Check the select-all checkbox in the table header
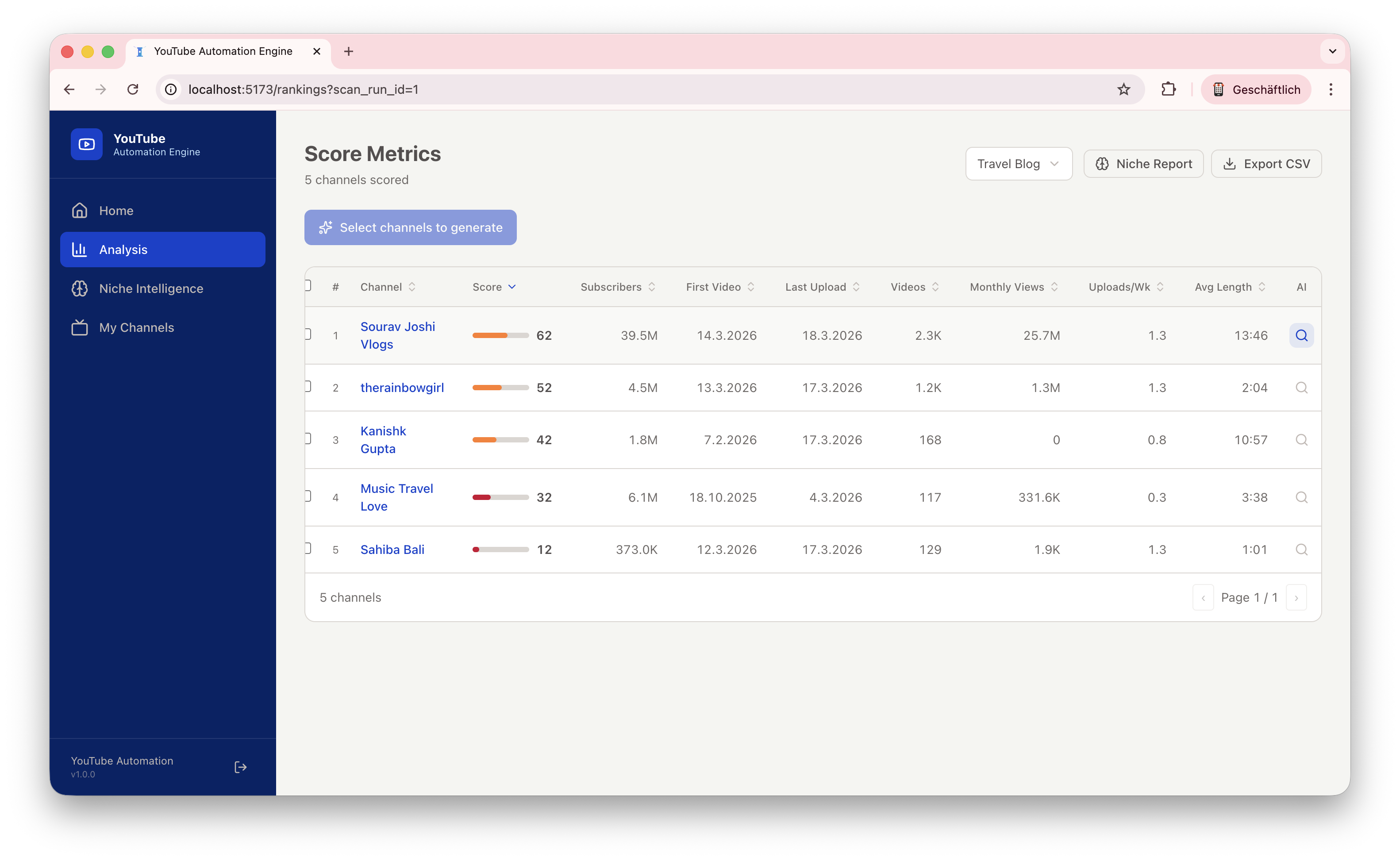The height and width of the screenshot is (861, 1400). tap(308, 285)
